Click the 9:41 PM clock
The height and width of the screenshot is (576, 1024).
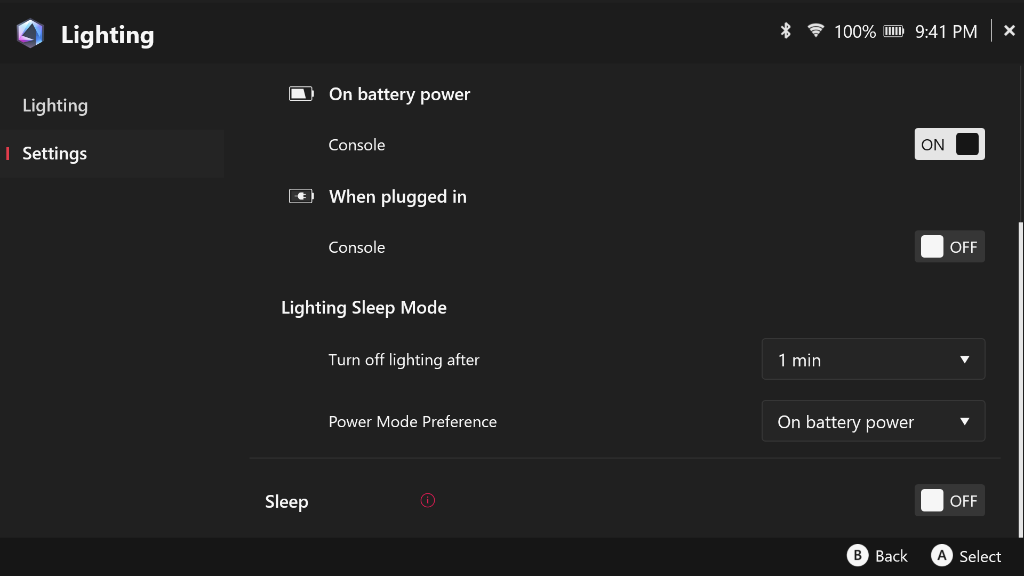click(946, 32)
